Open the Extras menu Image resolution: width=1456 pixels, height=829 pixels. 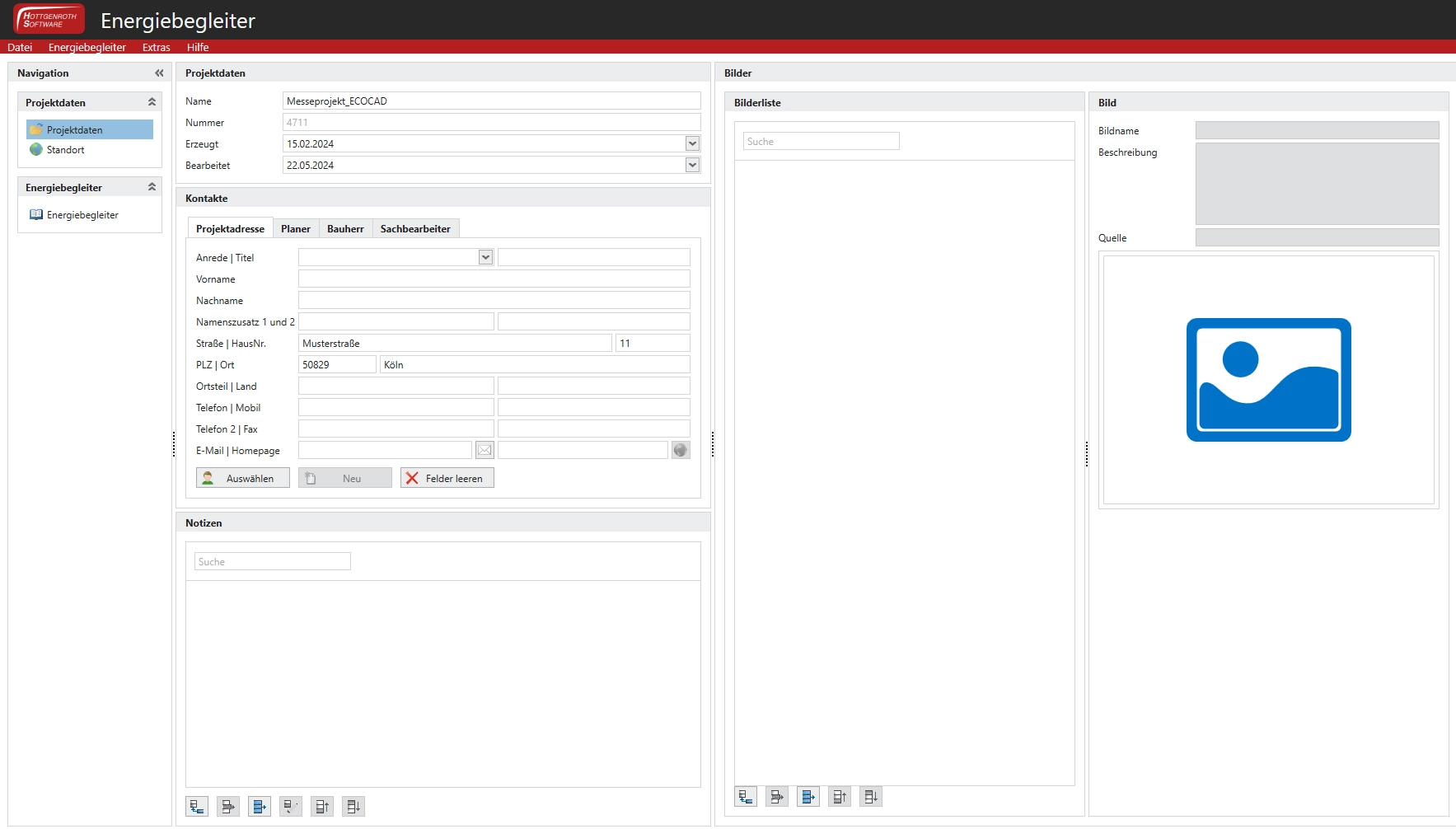pos(156,48)
